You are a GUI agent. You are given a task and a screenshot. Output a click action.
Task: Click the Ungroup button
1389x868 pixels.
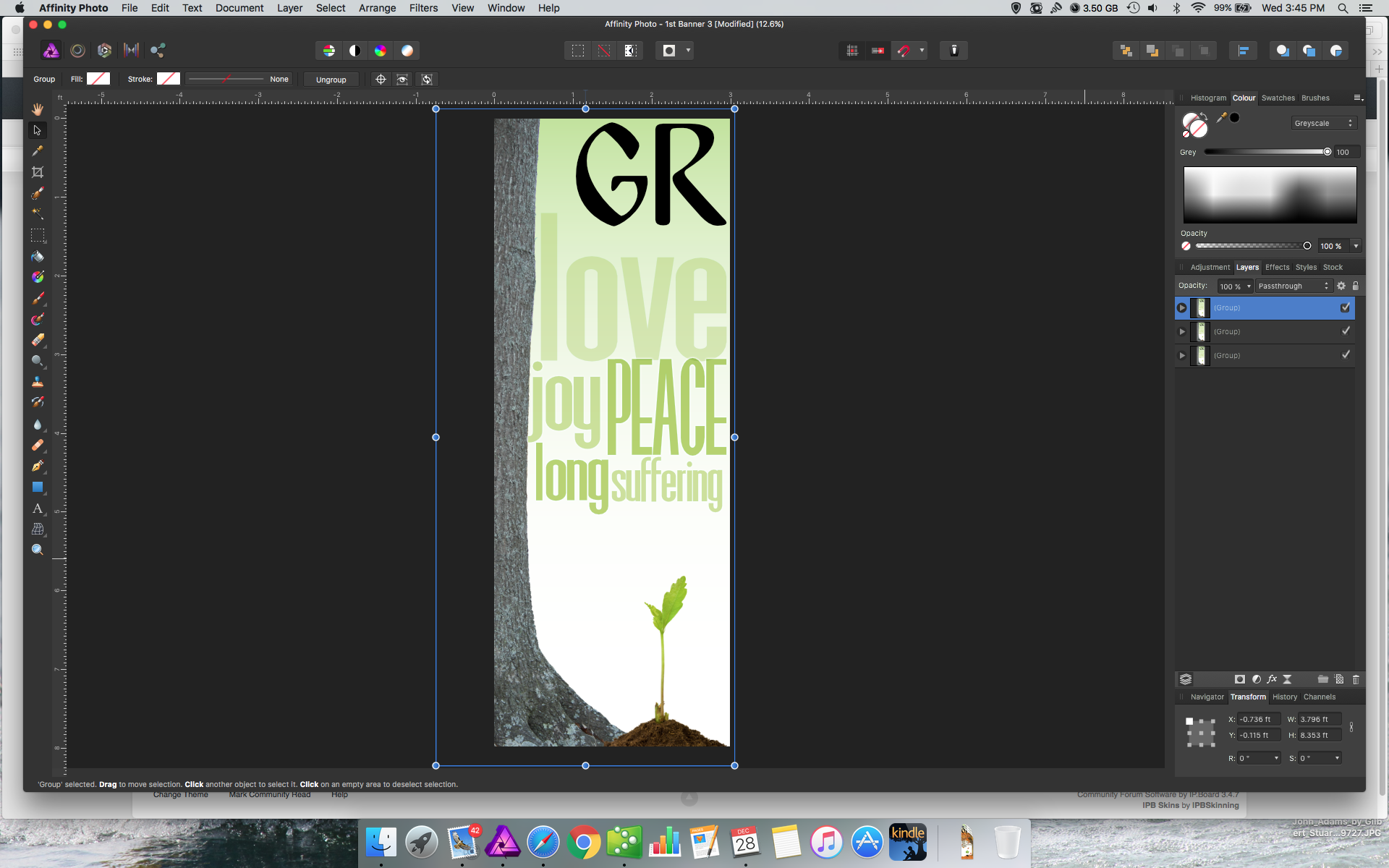[331, 80]
